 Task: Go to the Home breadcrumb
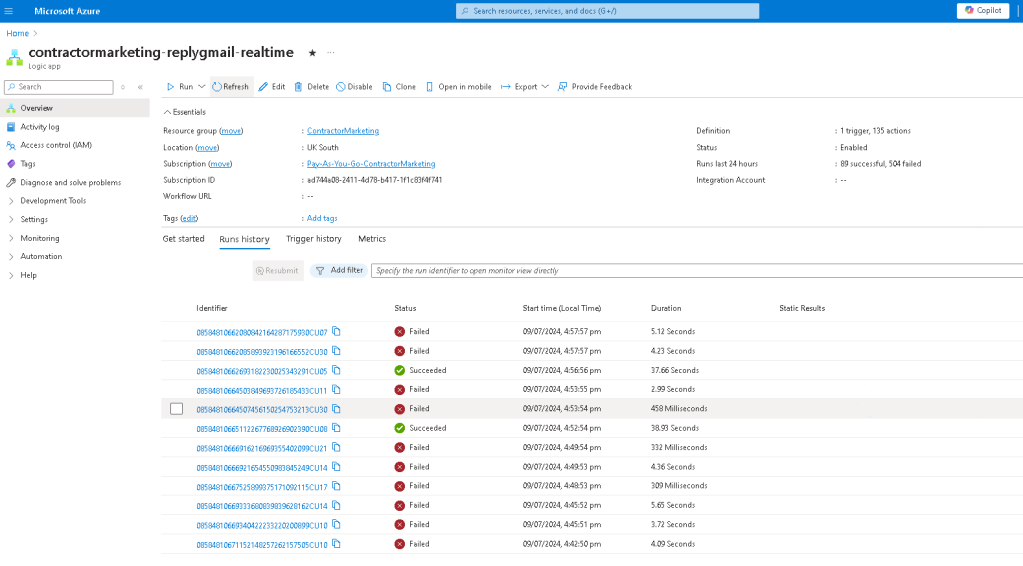(18, 33)
